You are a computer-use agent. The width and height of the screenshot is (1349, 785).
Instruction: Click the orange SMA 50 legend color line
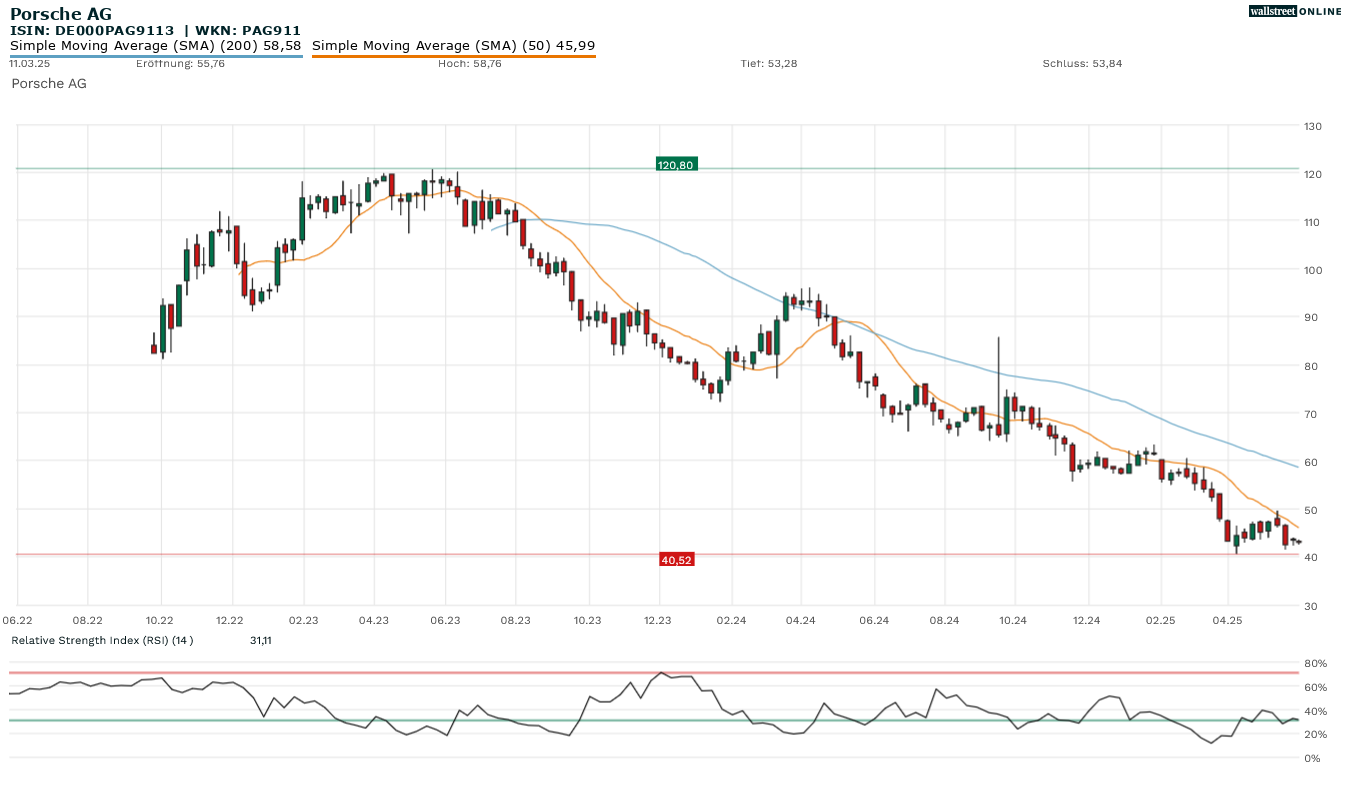coord(454,56)
